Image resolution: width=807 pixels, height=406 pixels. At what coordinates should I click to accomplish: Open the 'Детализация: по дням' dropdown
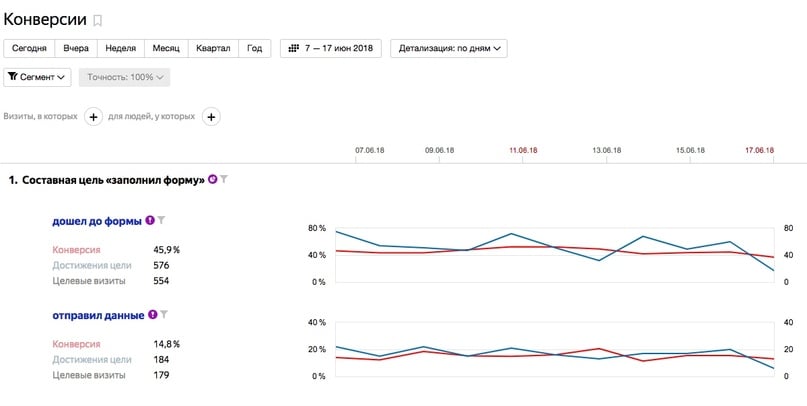click(x=452, y=48)
